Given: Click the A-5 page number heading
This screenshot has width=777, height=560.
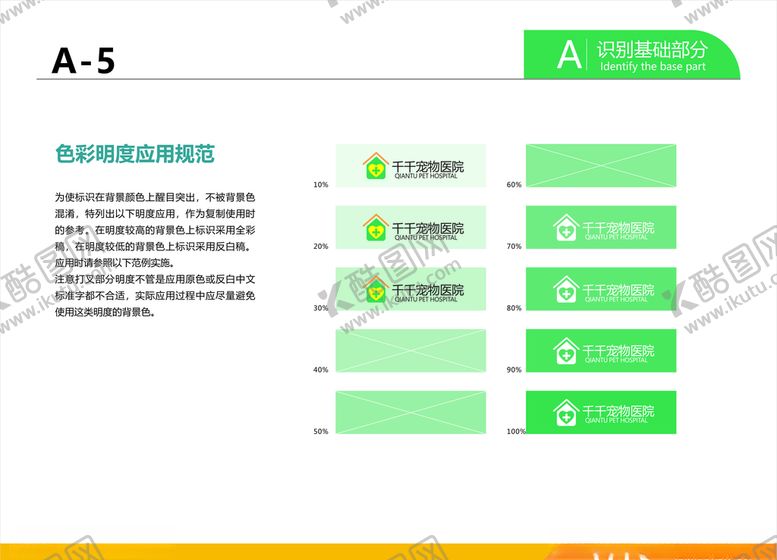Looking at the screenshot, I should (84, 61).
